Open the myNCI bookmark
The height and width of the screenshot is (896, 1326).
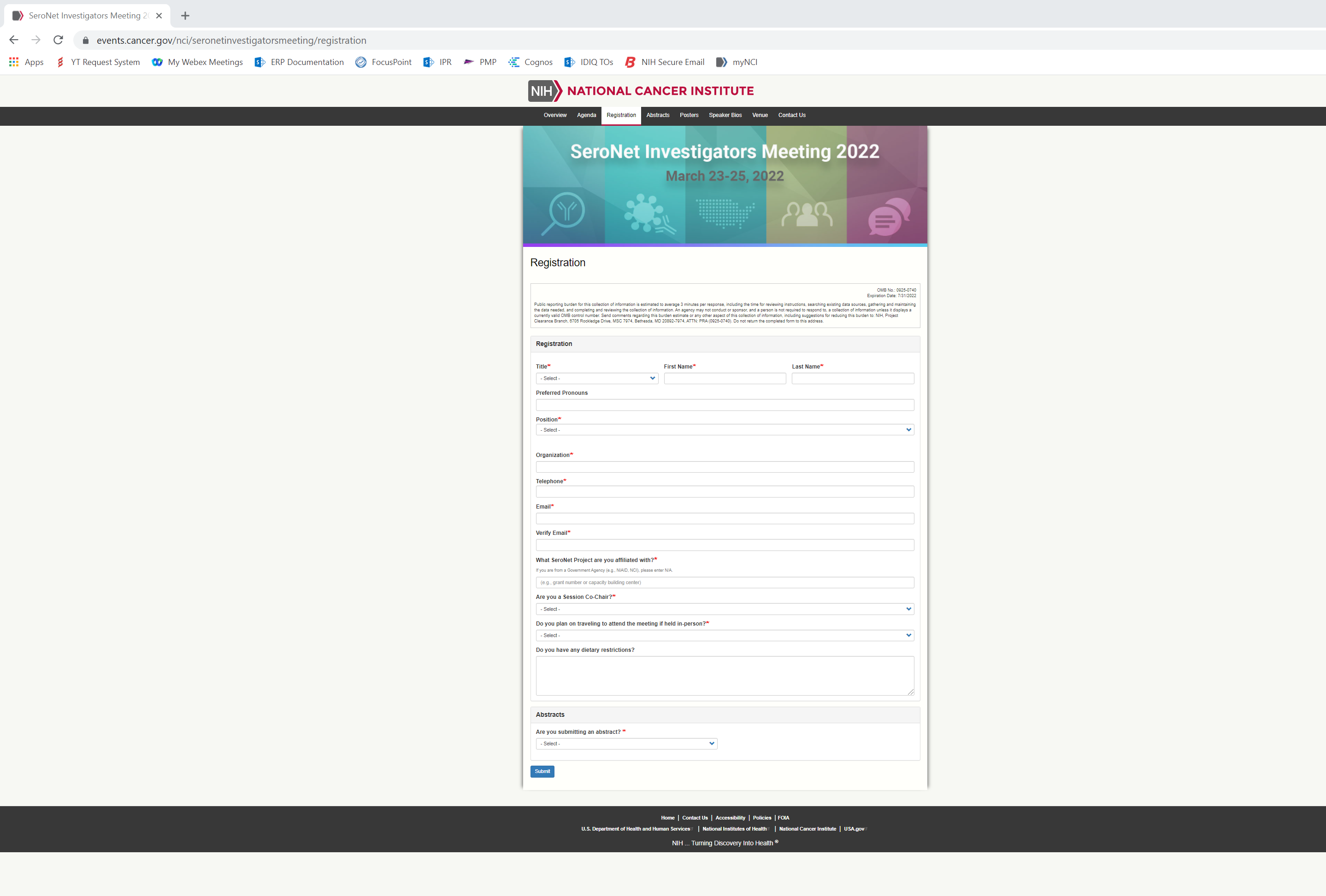coord(737,62)
